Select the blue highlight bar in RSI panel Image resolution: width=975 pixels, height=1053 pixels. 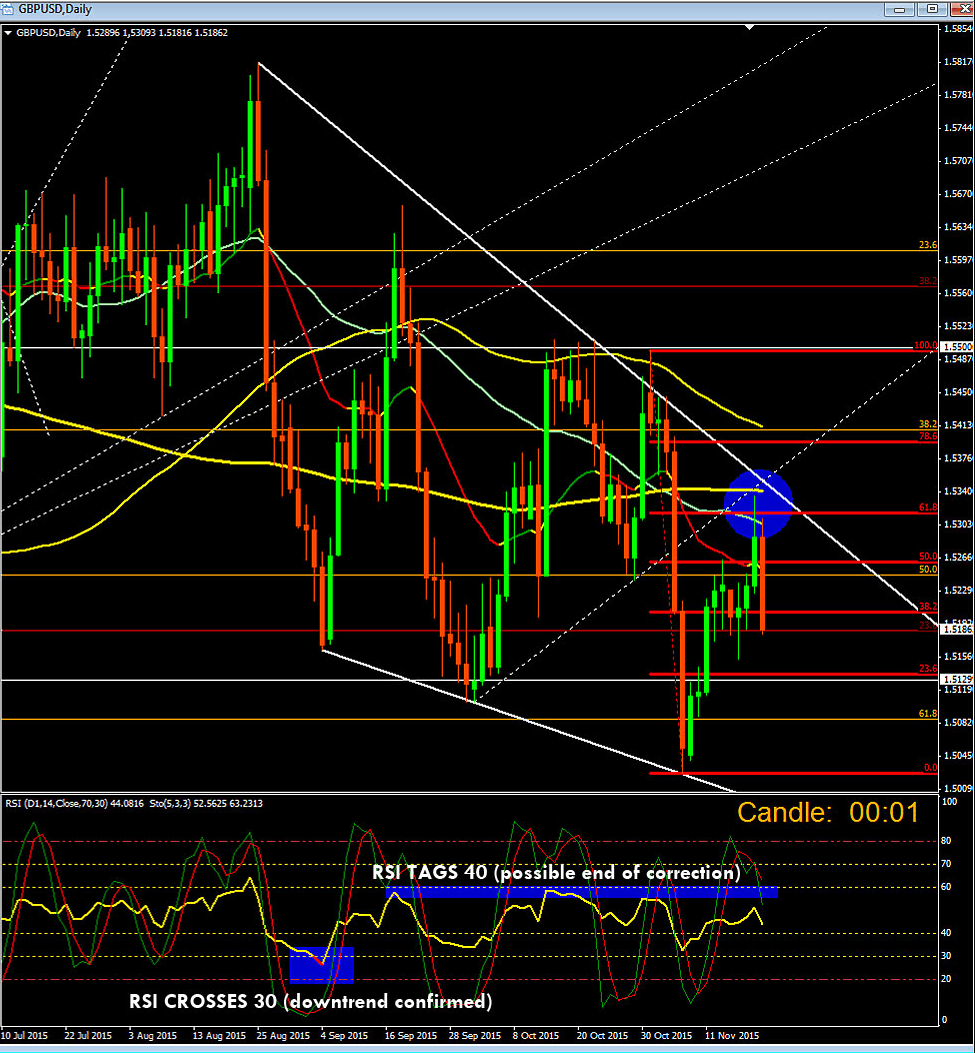580,890
